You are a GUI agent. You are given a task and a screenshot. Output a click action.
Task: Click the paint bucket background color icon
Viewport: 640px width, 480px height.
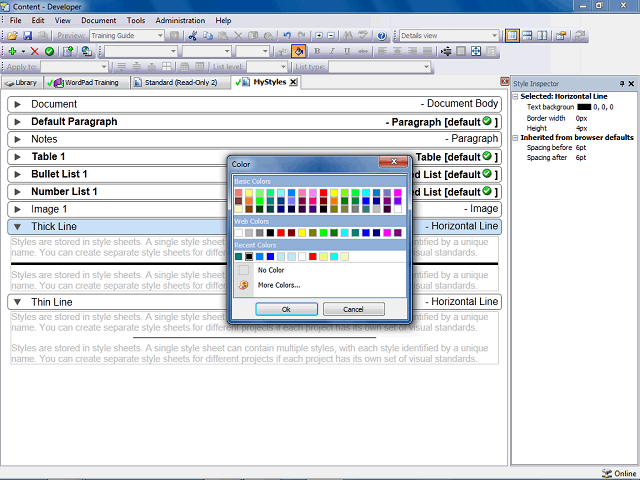click(298, 51)
